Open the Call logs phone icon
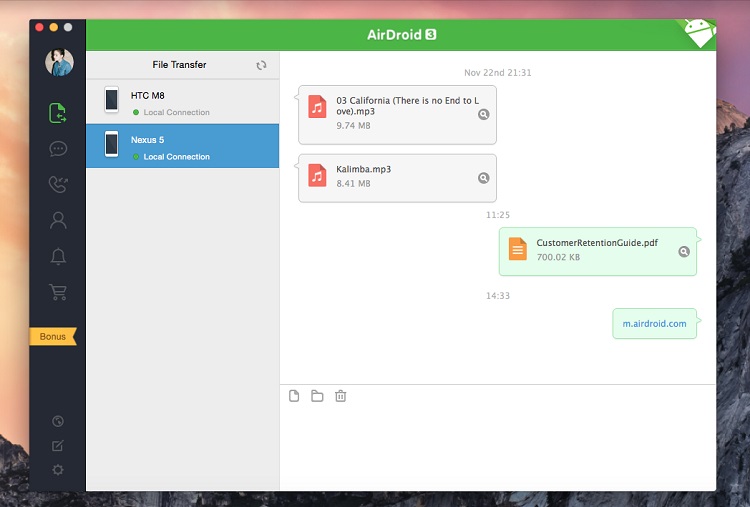The height and width of the screenshot is (507, 750). (58, 184)
